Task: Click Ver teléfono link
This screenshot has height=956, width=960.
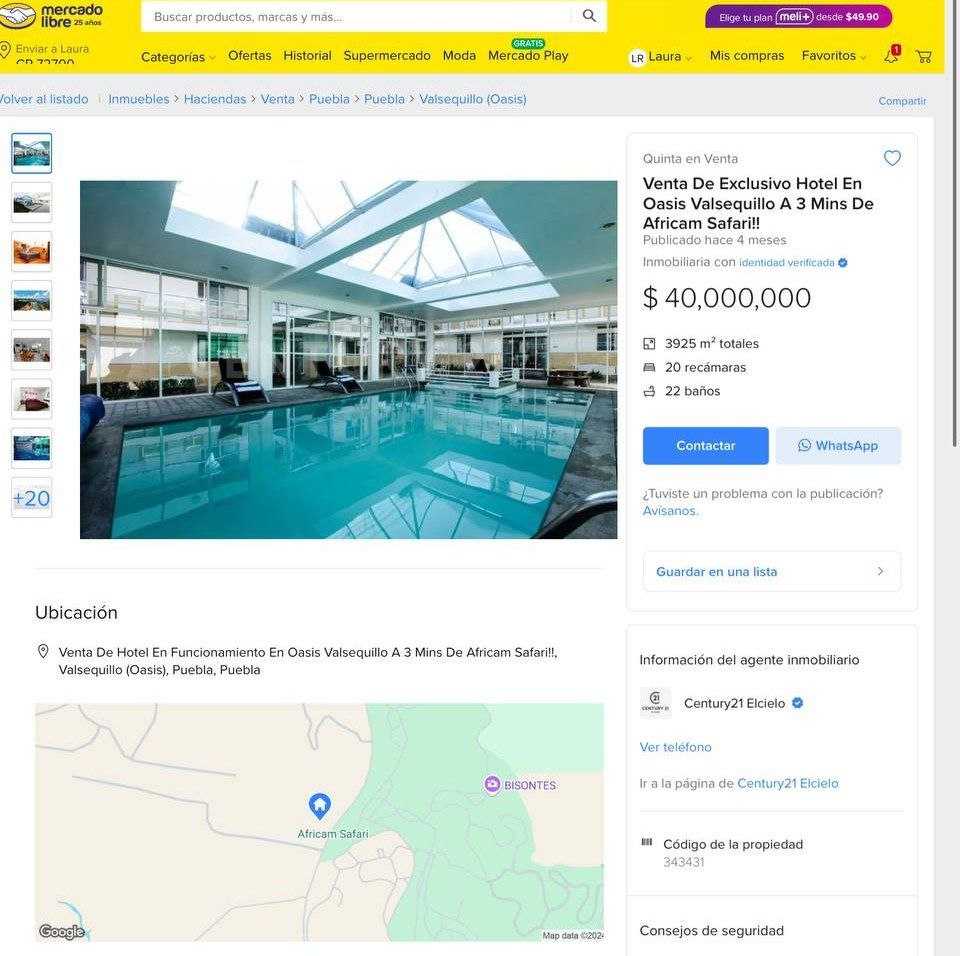Action: coord(675,747)
